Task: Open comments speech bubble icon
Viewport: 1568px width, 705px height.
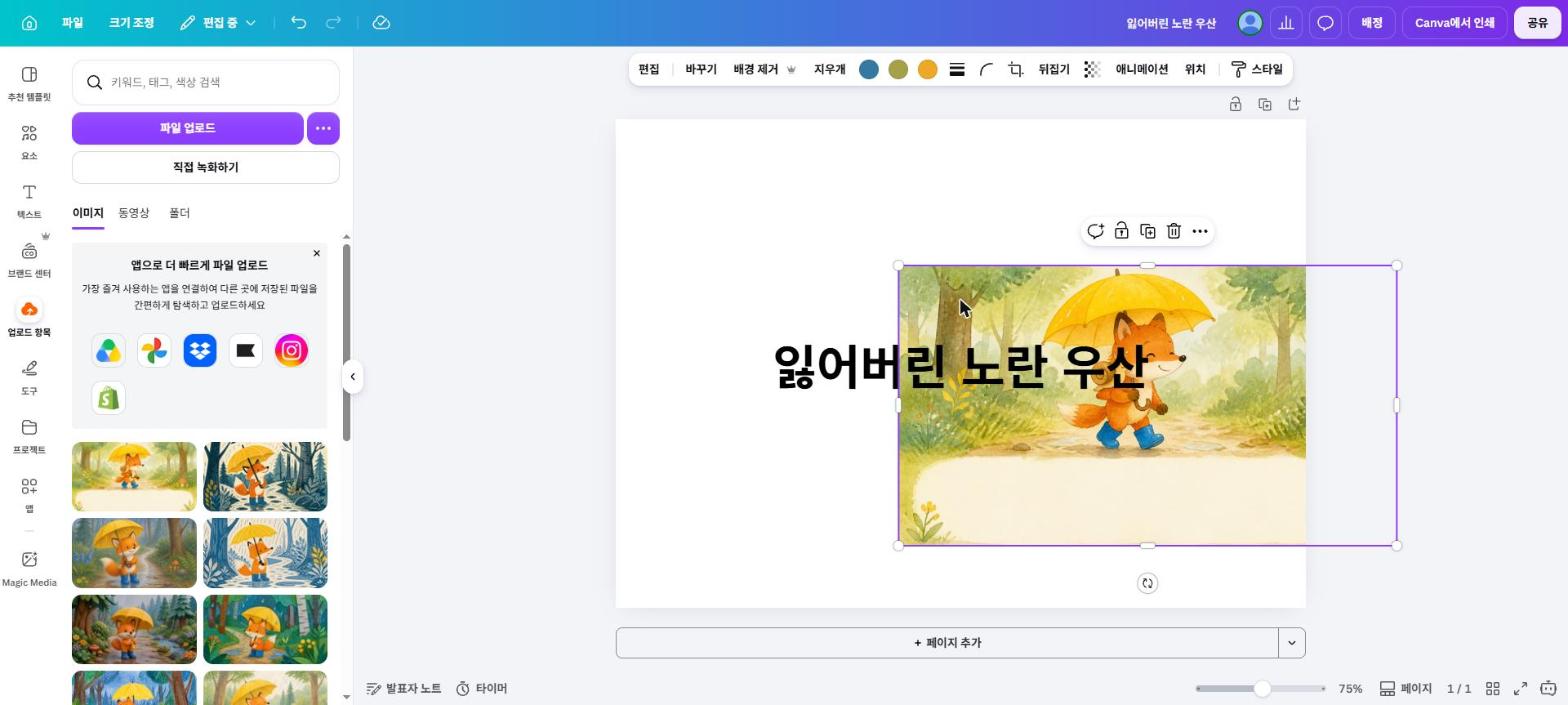Action: click(x=1325, y=22)
